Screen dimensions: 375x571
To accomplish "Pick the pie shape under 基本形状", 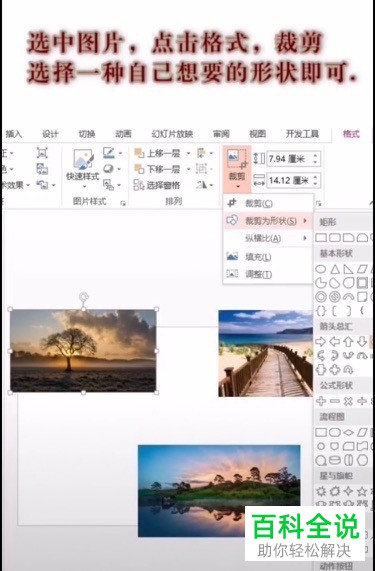I will [x=320, y=283].
